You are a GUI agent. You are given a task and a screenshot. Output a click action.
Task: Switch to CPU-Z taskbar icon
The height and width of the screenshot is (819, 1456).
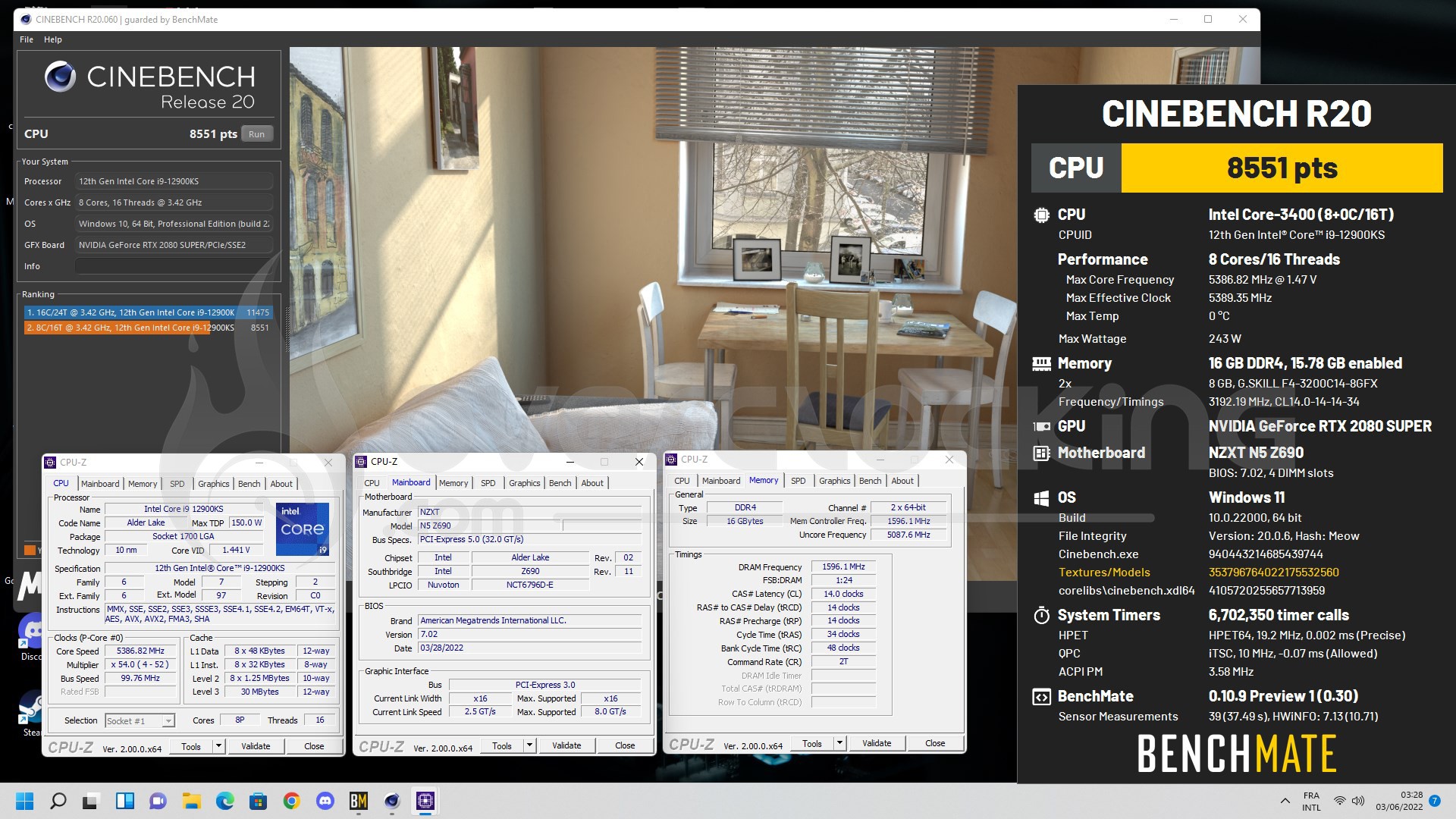pyautogui.click(x=425, y=801)
